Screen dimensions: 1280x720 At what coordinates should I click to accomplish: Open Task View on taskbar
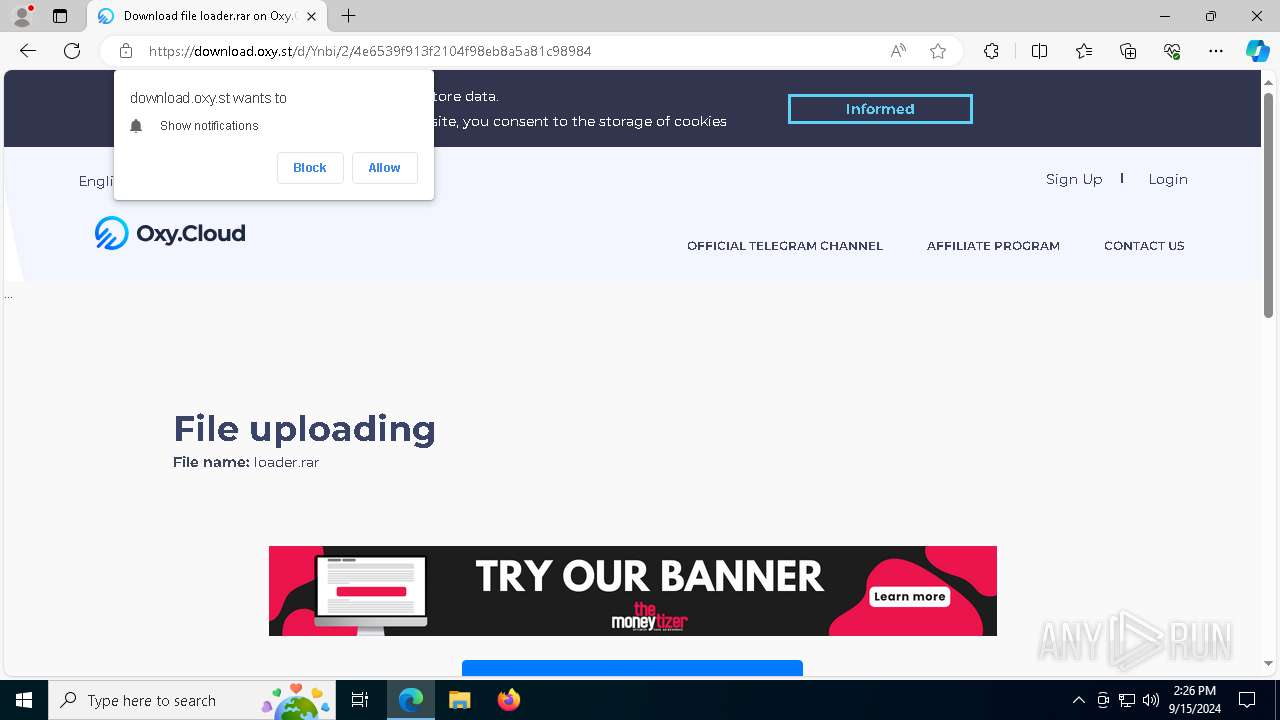360,700
